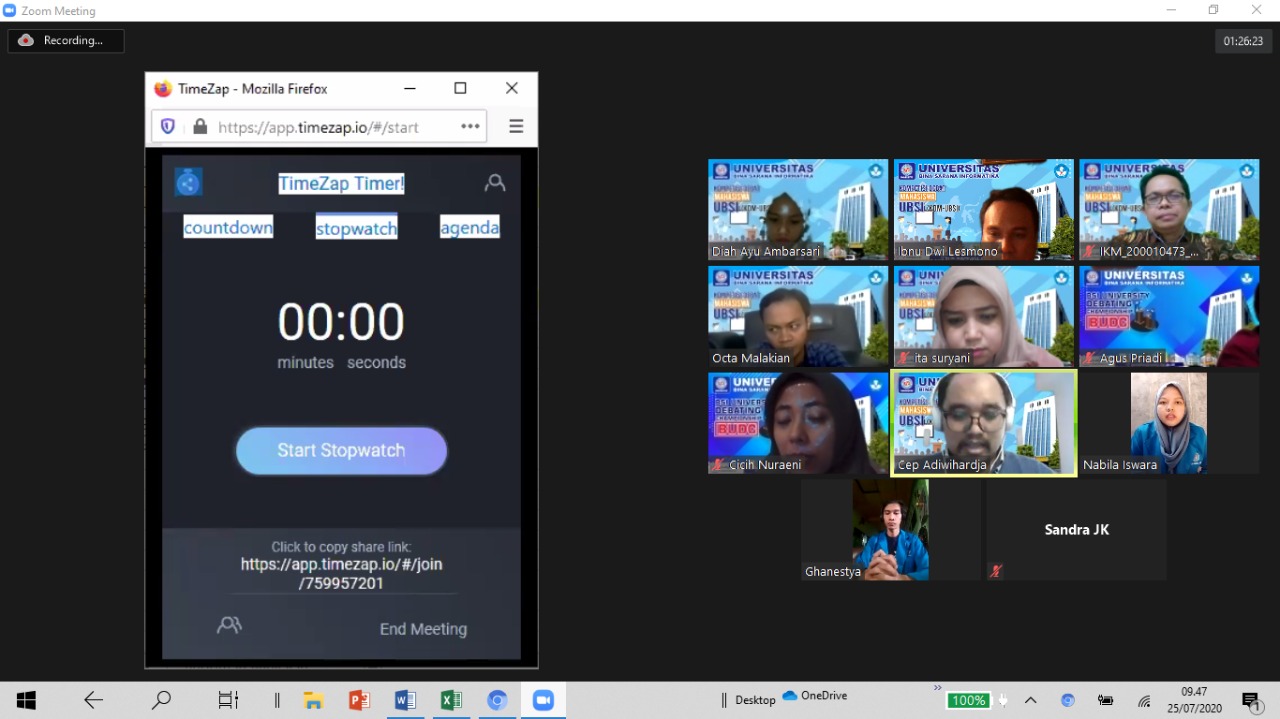Click the 00:00 stopwatch display
This screenshot has width=1280, height=719.
tap(341, 322)
